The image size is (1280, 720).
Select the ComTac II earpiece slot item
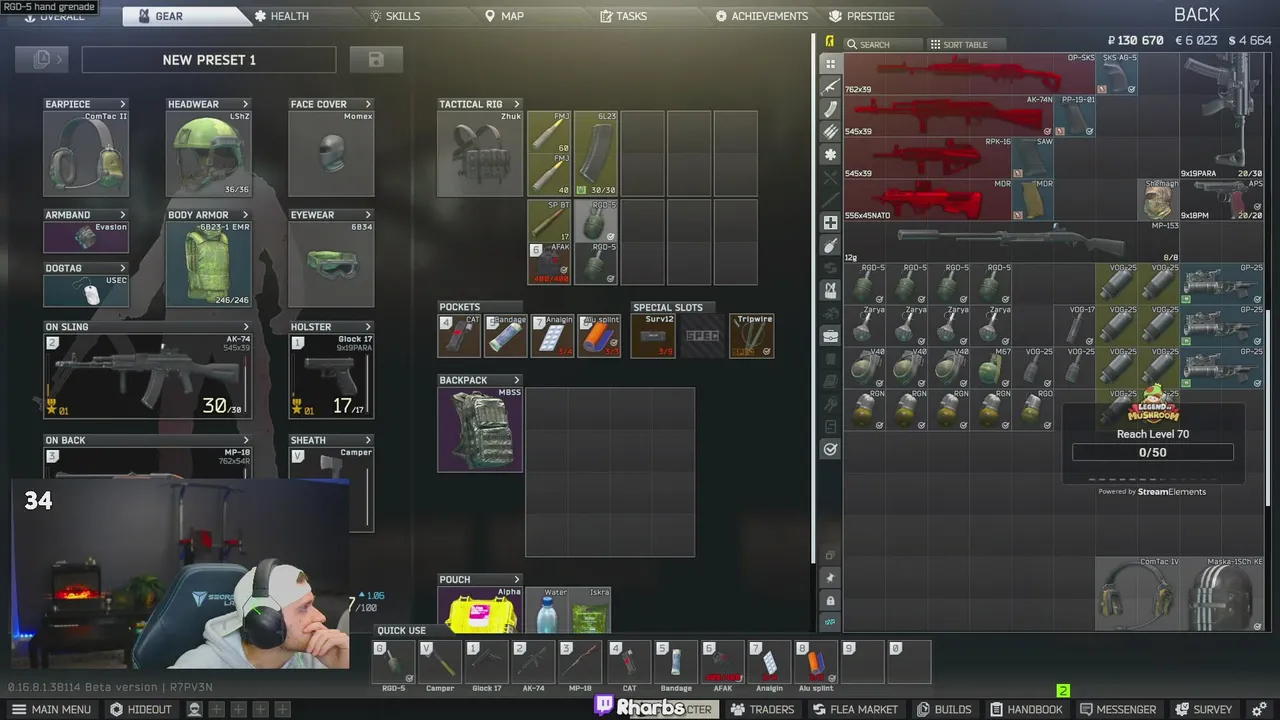86,153
